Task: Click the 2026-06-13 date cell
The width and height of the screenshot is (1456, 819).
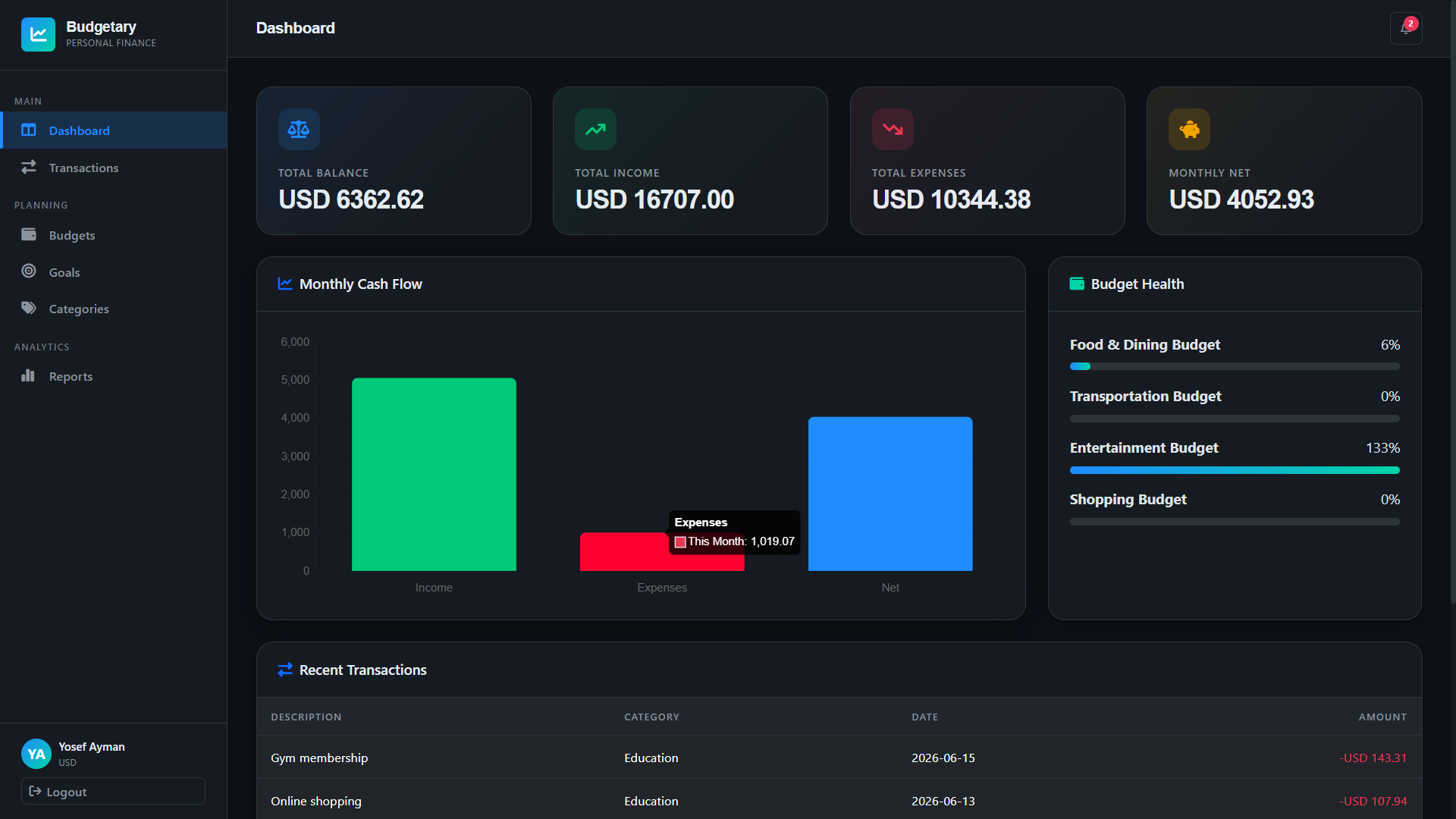Action: click(x=943, y=801)
